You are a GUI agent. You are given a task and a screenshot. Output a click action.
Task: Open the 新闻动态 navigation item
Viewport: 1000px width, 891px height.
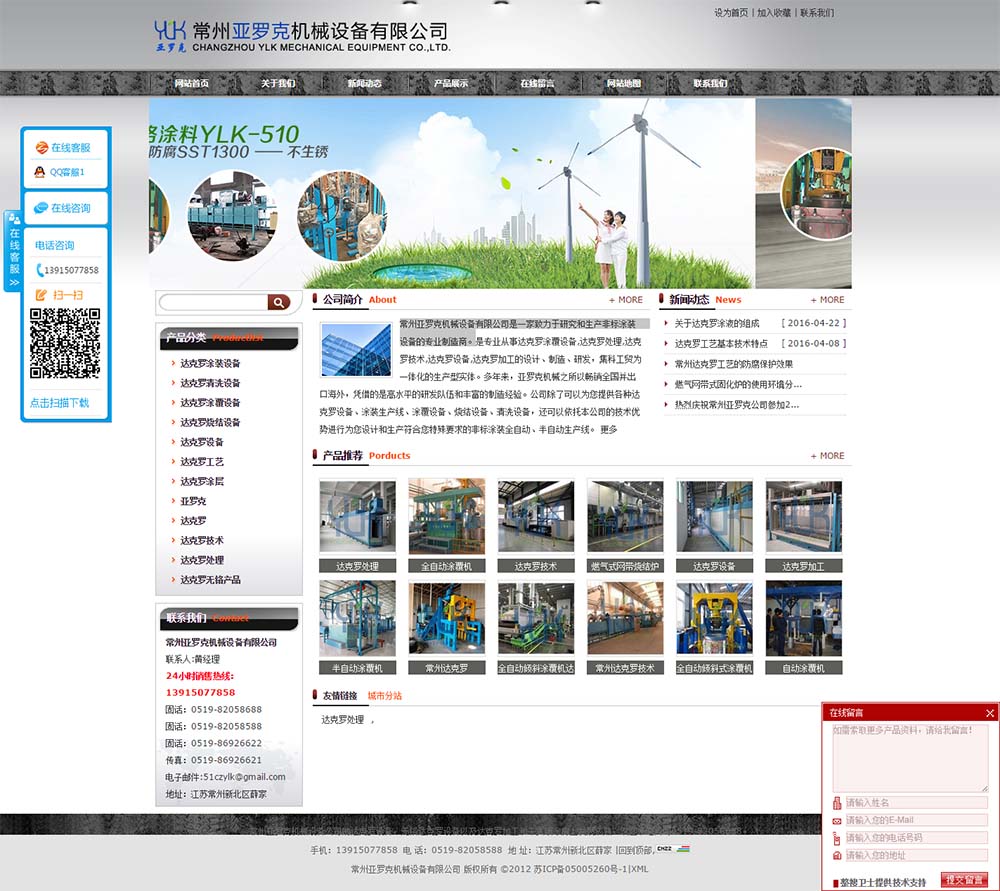tap(365, 84)
